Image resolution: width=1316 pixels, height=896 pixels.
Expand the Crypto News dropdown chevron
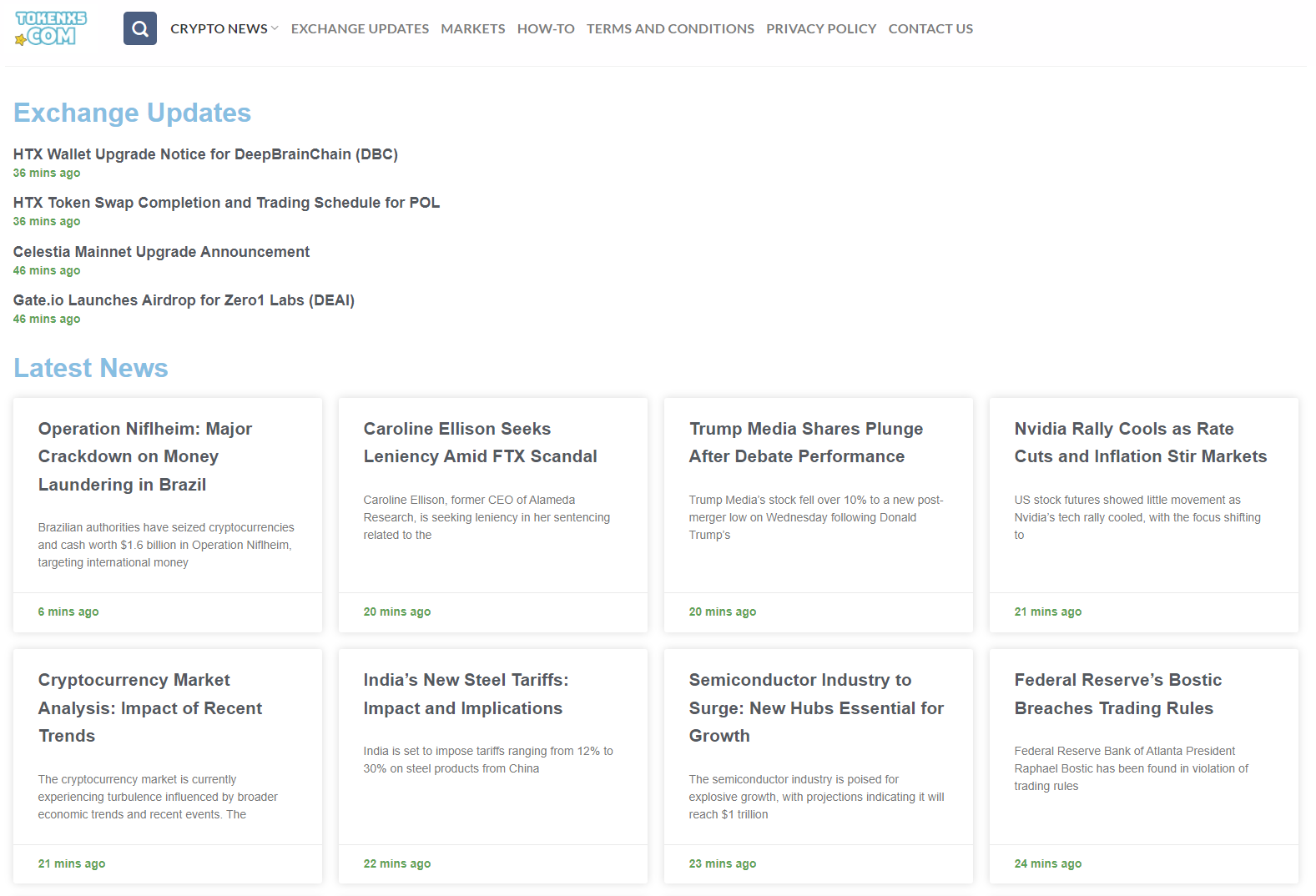click(x=275, y=28)
